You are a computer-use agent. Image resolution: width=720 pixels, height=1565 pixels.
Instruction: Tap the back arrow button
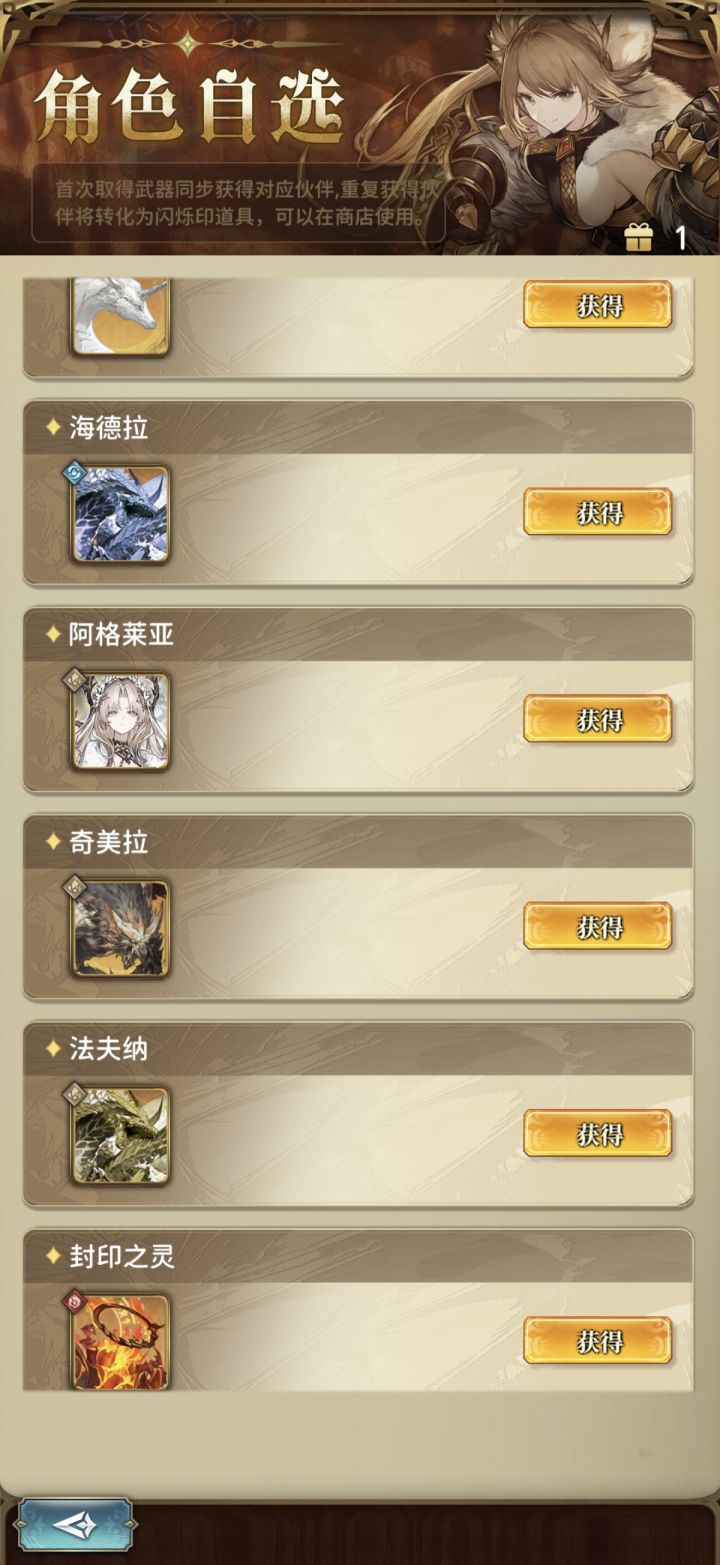(x=76, y=1524)
